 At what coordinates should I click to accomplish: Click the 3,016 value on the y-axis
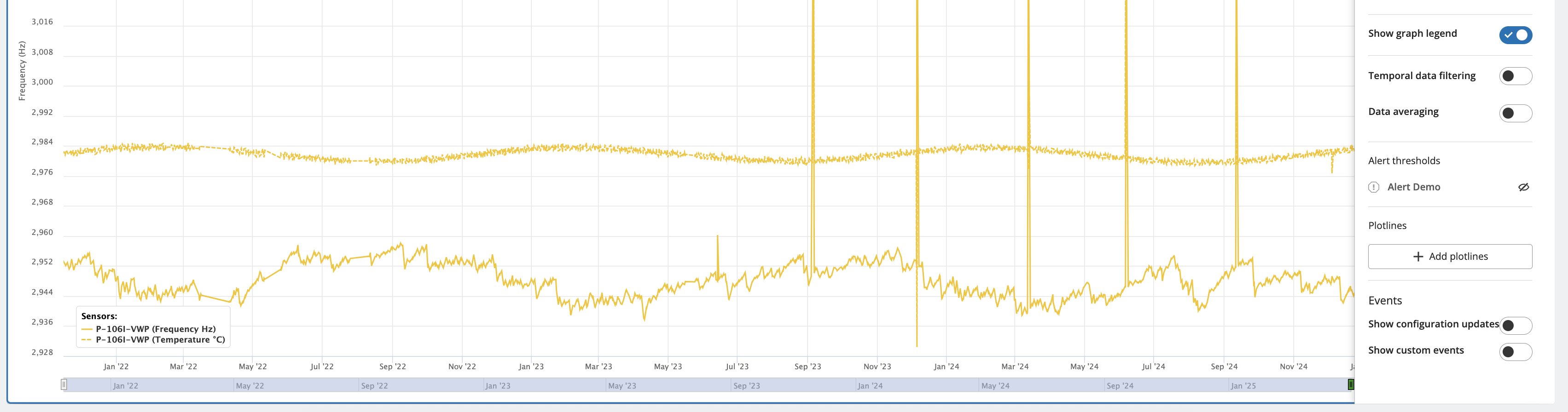(x=42, y=22)
